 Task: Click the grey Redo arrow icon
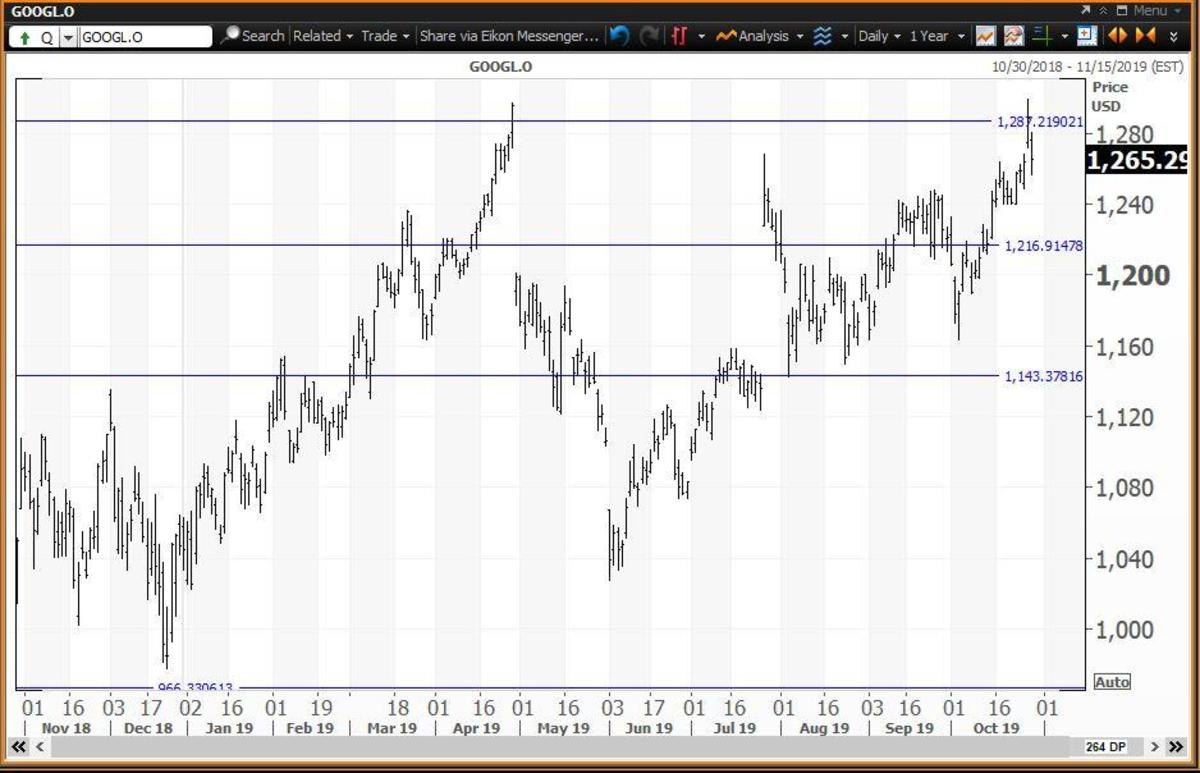point(650,36)
